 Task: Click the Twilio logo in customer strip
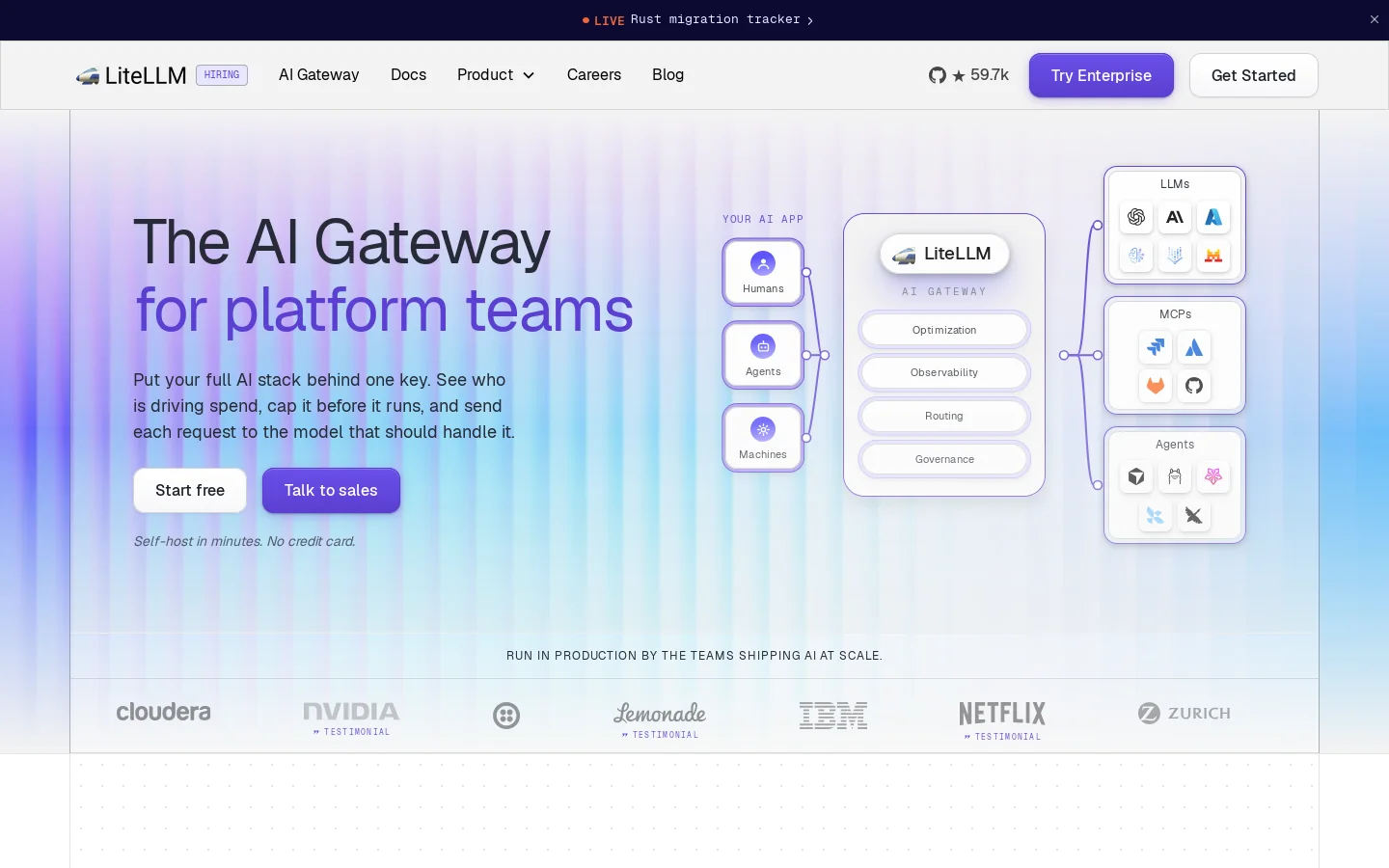506,715
